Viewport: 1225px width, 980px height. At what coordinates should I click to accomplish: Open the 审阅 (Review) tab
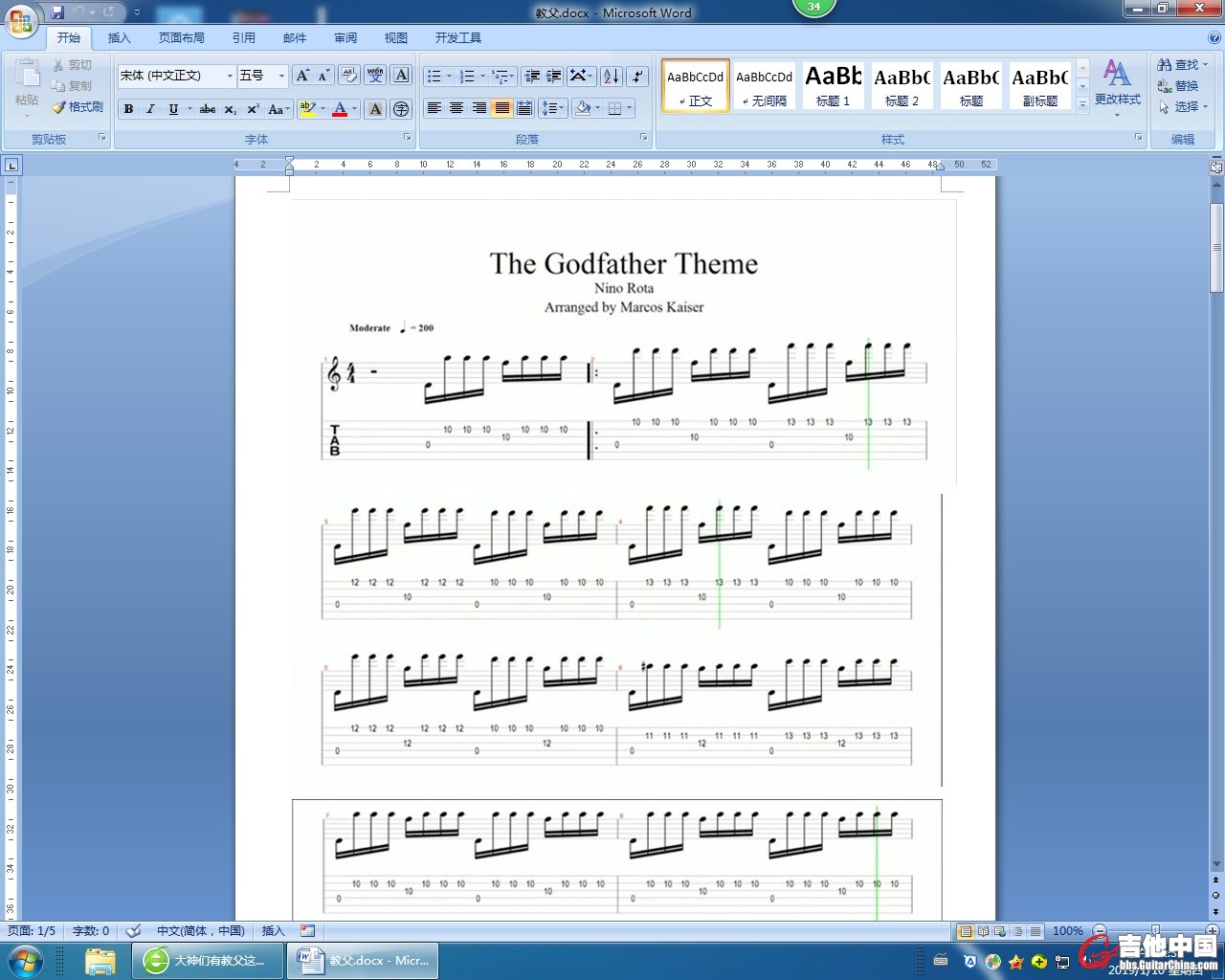click(x=345, y=38)
